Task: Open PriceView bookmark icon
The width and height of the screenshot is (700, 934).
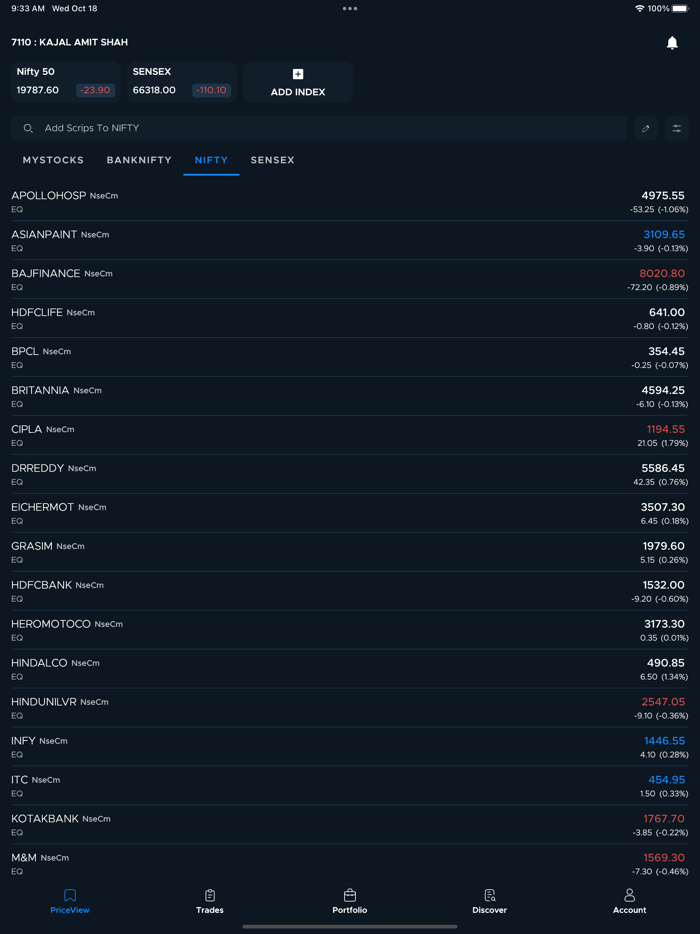Action: (70, 895)
